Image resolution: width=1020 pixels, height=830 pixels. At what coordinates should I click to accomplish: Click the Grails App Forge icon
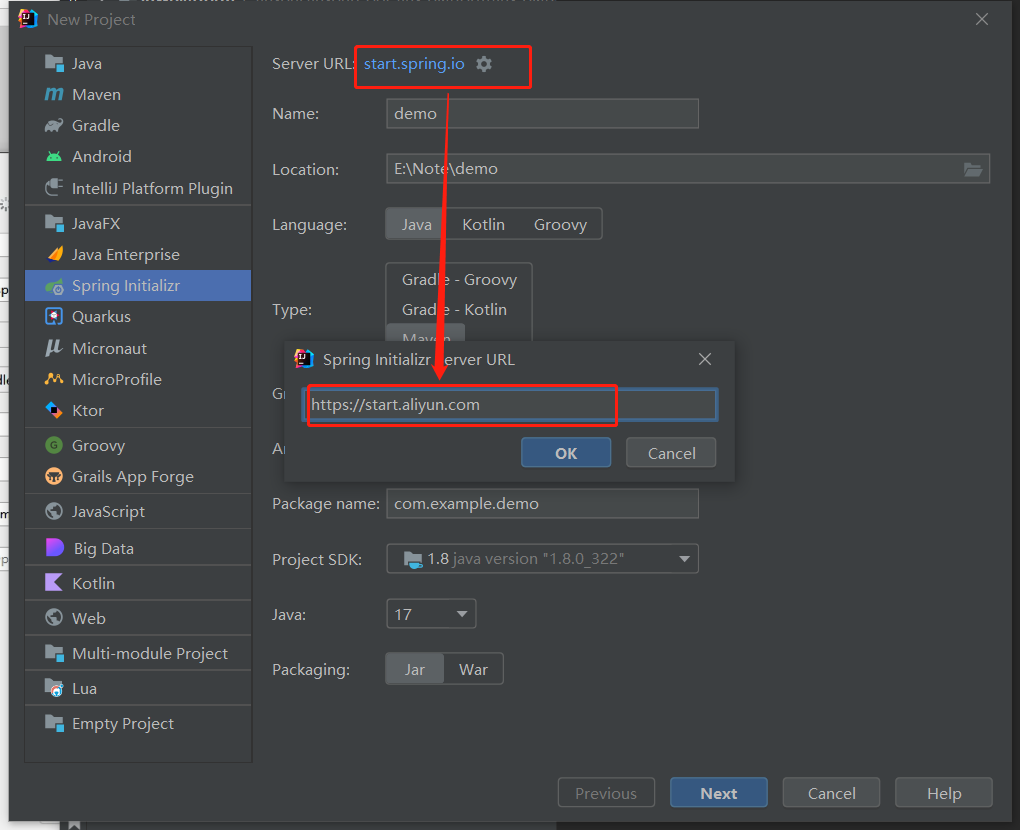54,477
